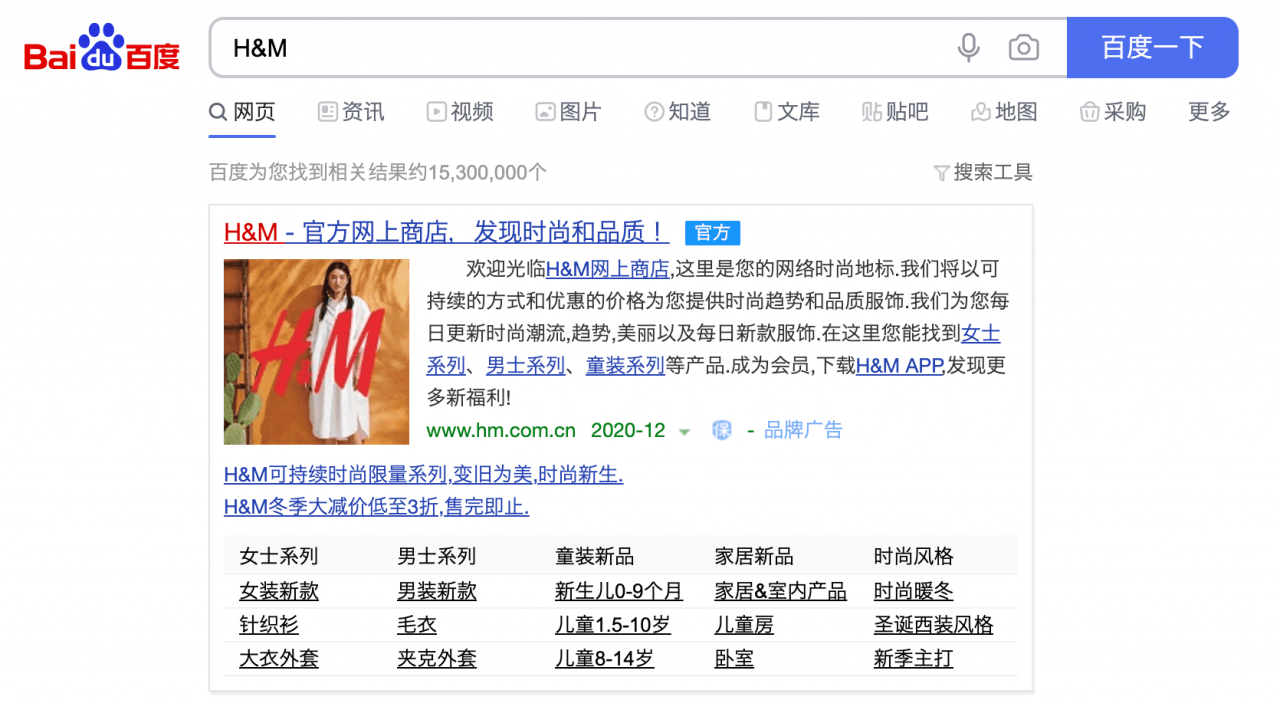Image resolution: width=1280 pixels, height=710 pixels.
Task: Open the H&M model thumbnail image
Action: (316, 352)
